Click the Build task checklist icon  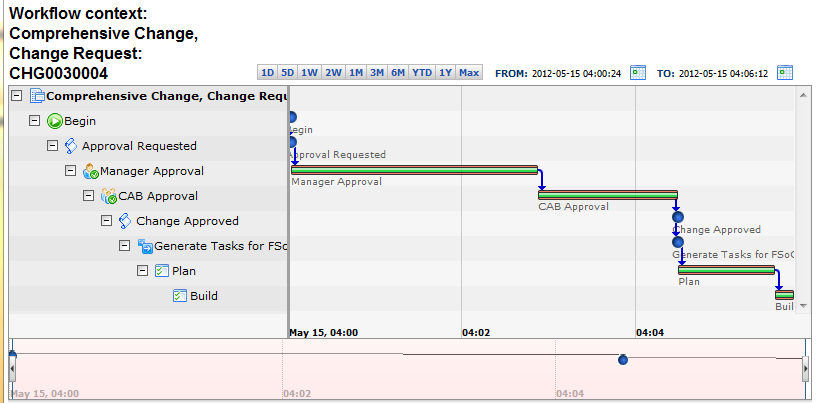(180, 296)
